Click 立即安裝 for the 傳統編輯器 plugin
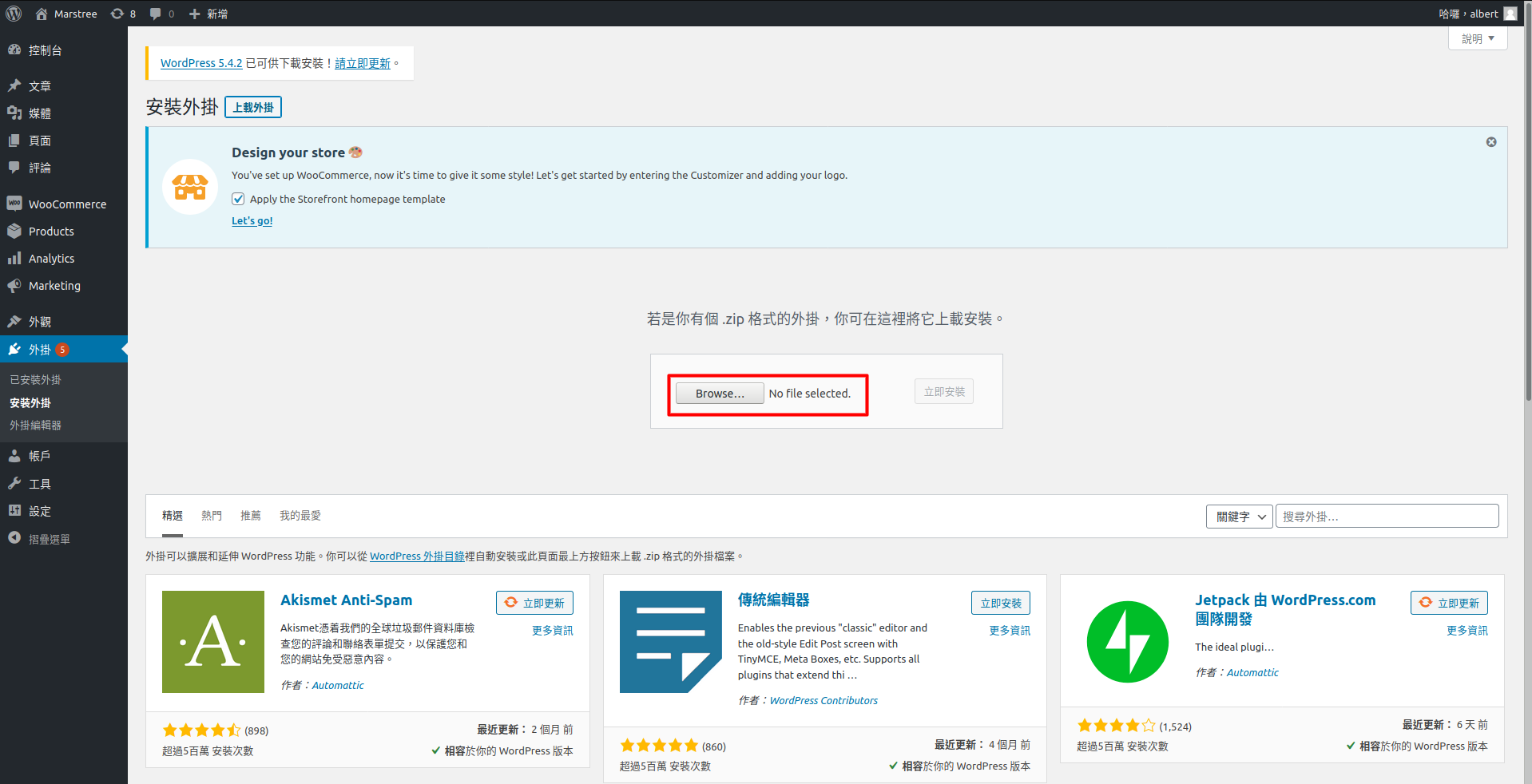 pyautogui.click(x=1000, y=603)
